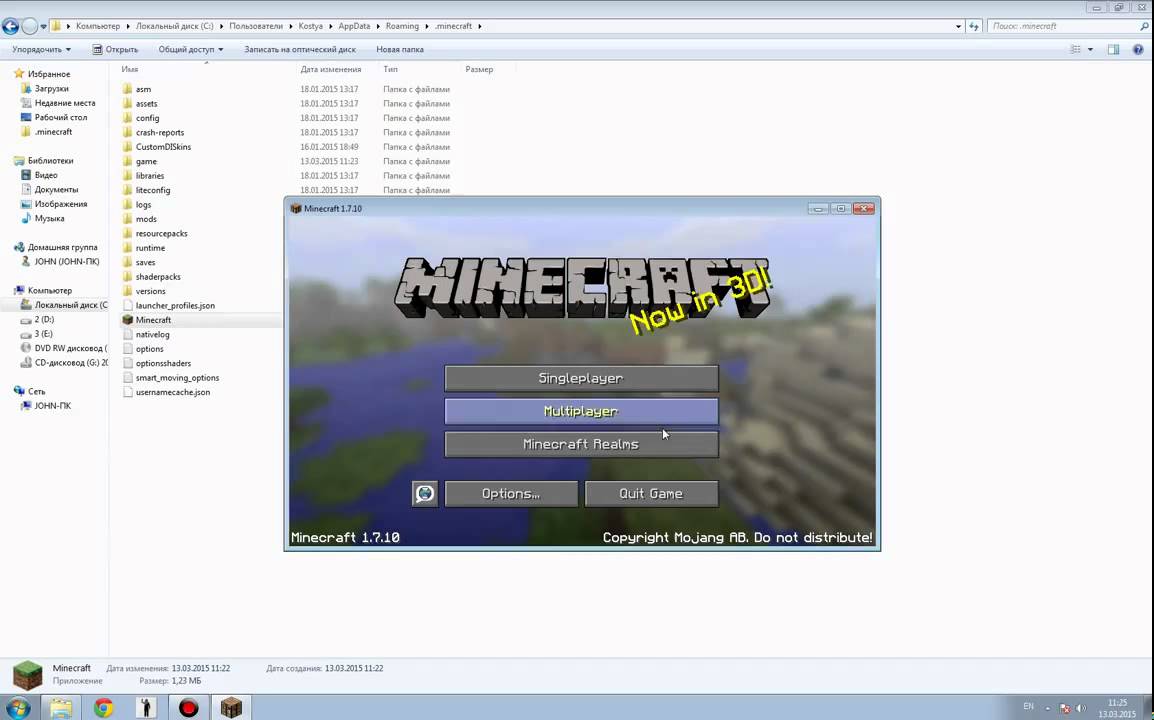This screenshot has height=720, width=1154.
Task: Toggle the preview pane icon
Action: click(1114, 49)
